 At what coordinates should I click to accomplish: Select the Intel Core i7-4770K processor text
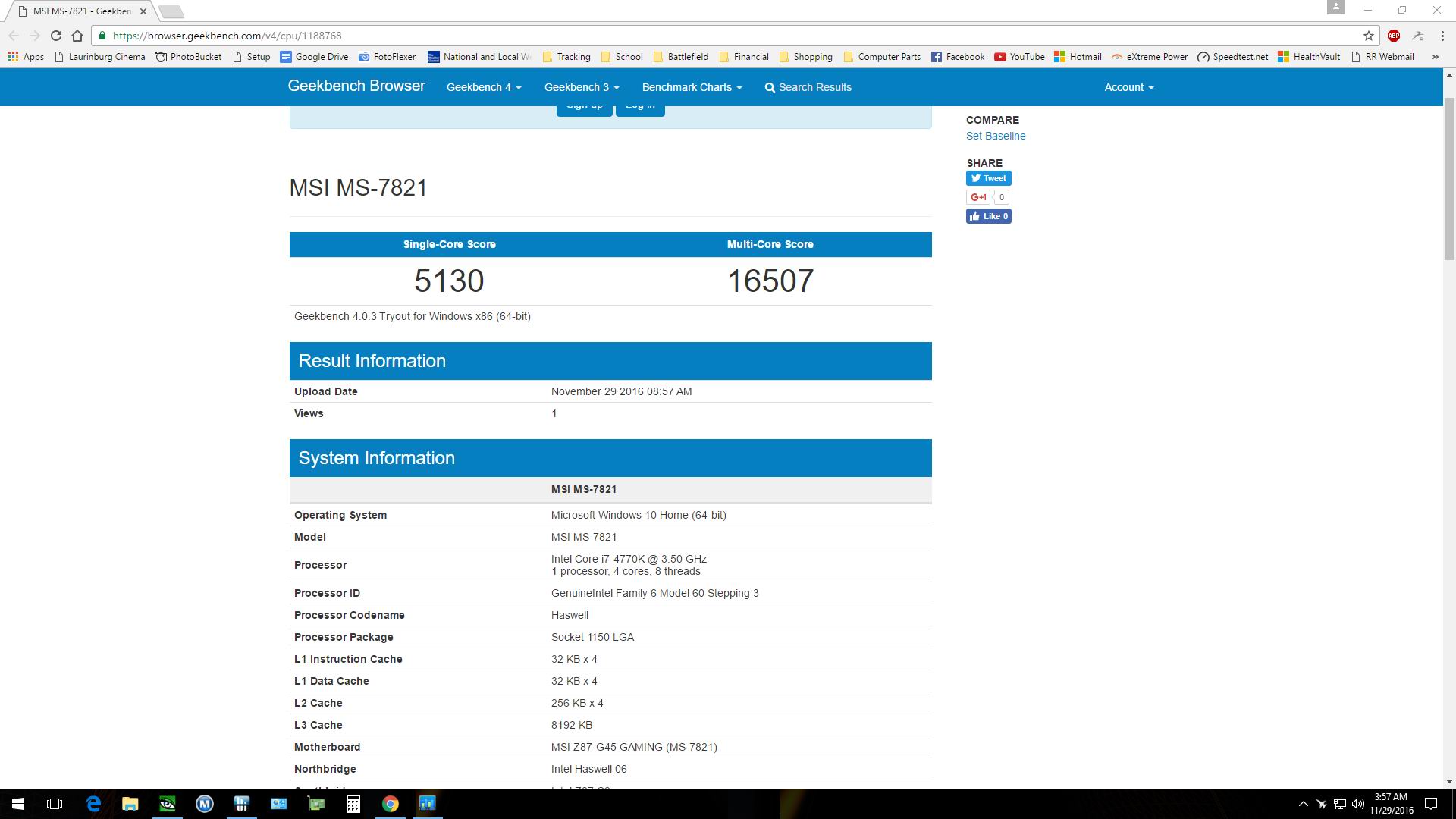tap(629, 559)
